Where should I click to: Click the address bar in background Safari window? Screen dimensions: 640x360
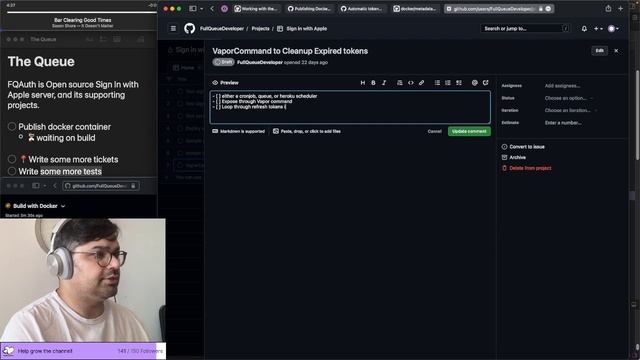click(101, 186)
